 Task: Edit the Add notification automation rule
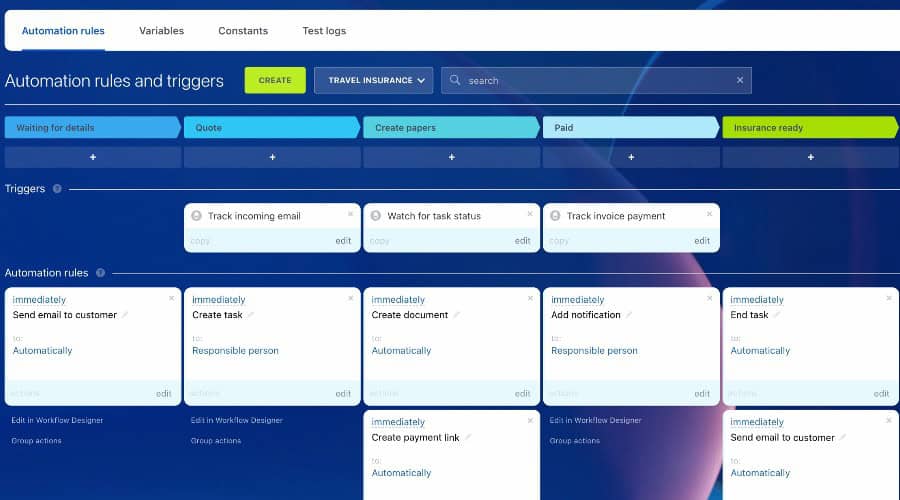coord(702,393)
